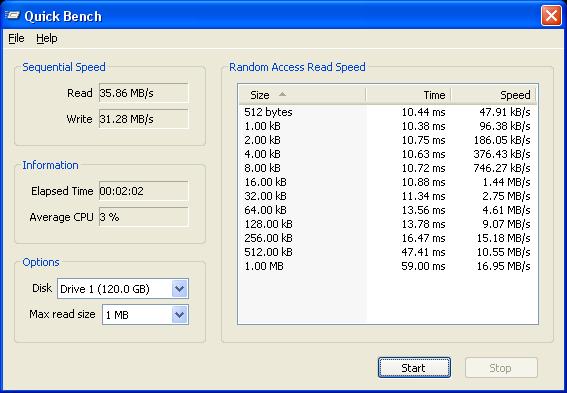
Task: Sort results by Time column header
Action: pyautogui.click(x=408, y=95)
